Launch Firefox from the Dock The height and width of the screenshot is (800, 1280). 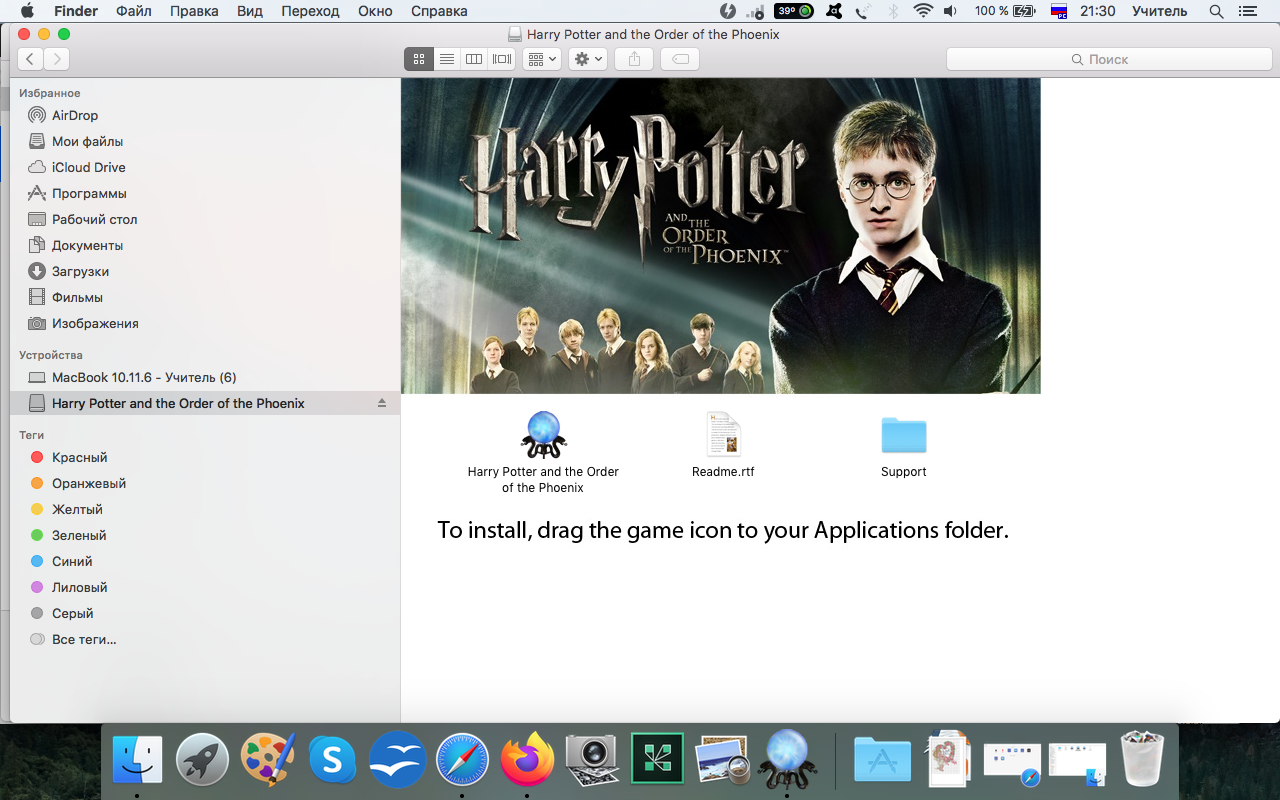[x=527, y=759]
